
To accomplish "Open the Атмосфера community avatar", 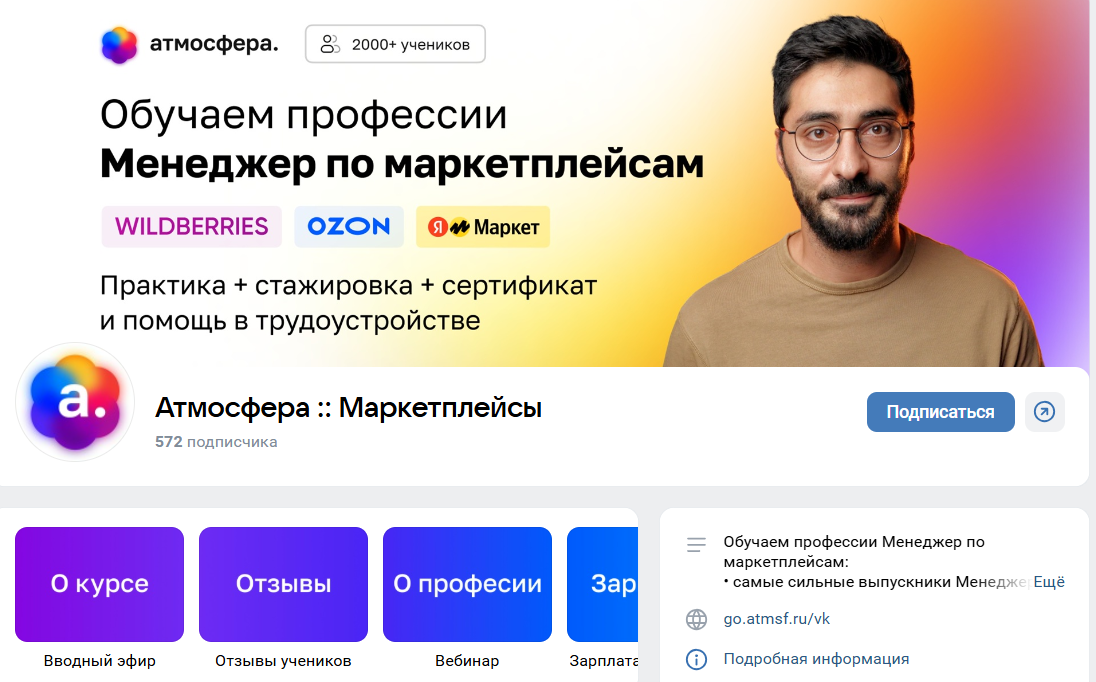I will point(75,402).
